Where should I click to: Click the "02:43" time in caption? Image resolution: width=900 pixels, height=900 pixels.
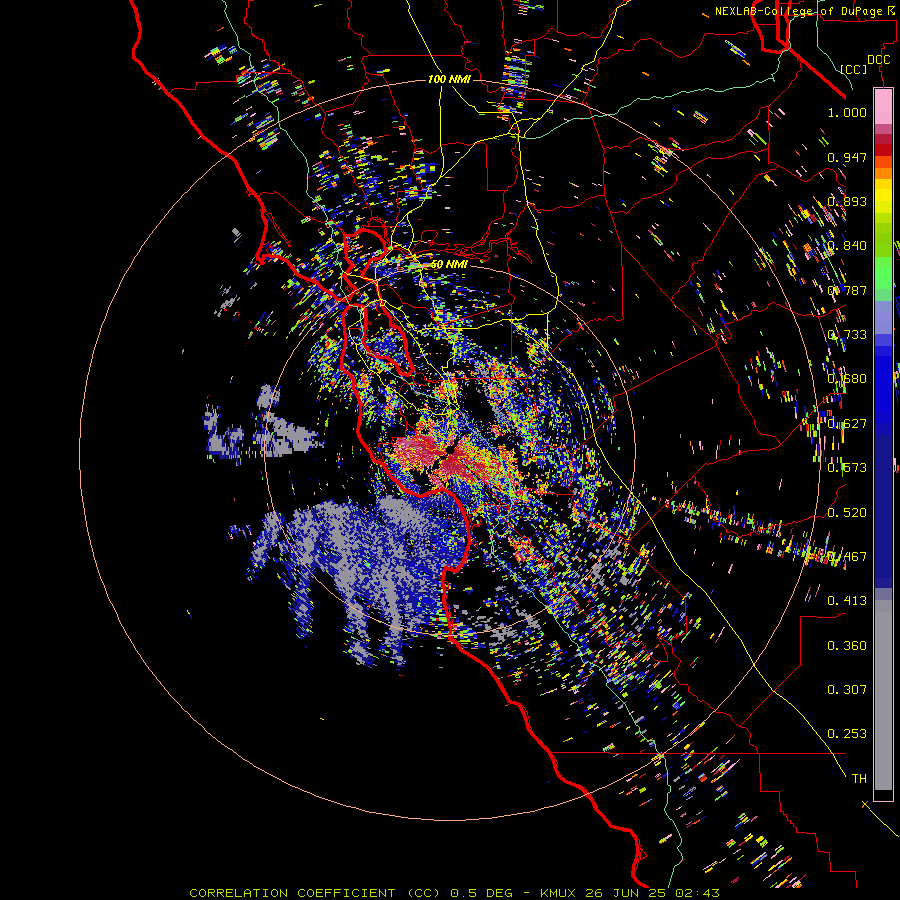pyautogui.click(x=698, y=893)
